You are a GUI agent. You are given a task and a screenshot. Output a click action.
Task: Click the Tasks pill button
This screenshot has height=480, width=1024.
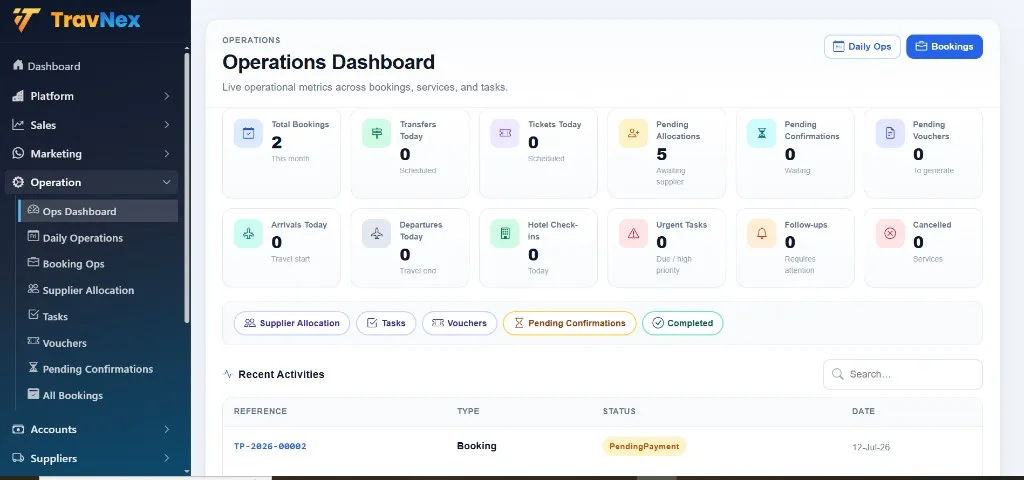[x=386, y=323]
